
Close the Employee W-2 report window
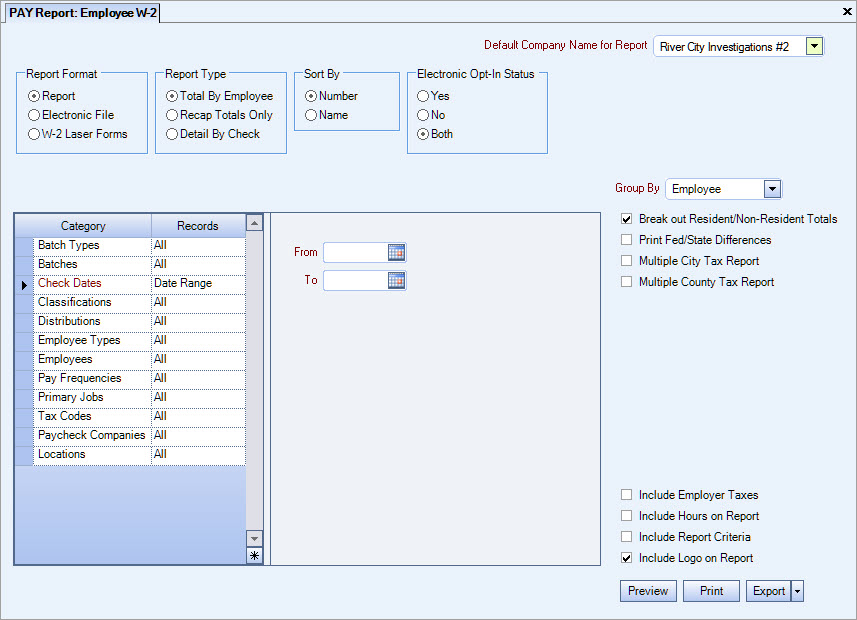click(x=848, y=12)
